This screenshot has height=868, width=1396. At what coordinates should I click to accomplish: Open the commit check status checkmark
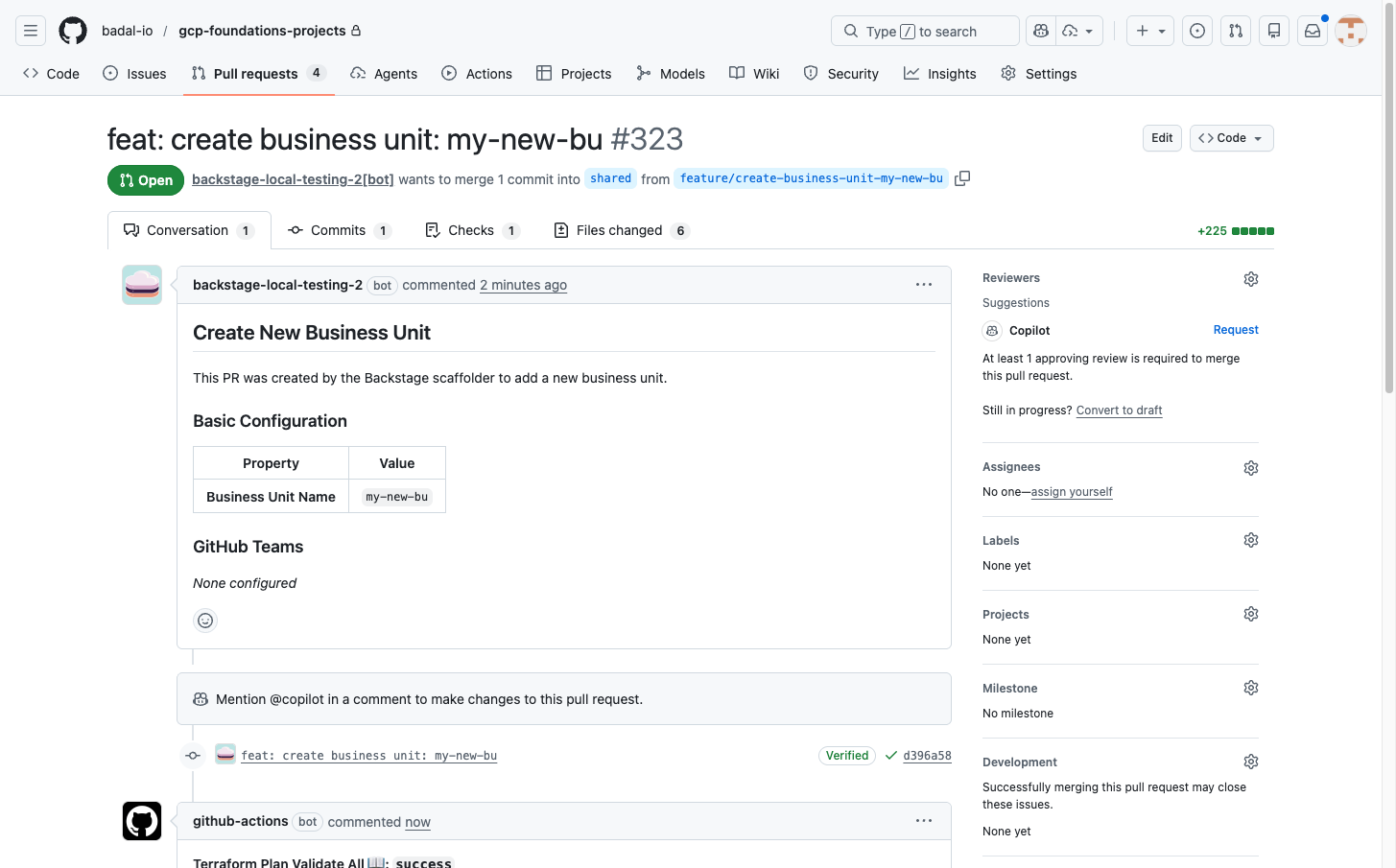point(891,756)
